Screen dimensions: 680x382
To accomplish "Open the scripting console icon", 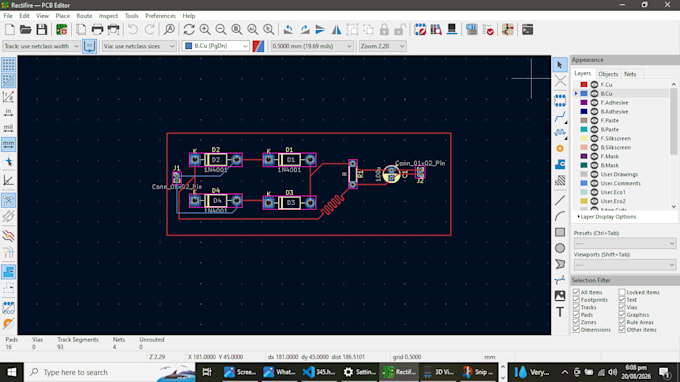I will tap(527, 29).
